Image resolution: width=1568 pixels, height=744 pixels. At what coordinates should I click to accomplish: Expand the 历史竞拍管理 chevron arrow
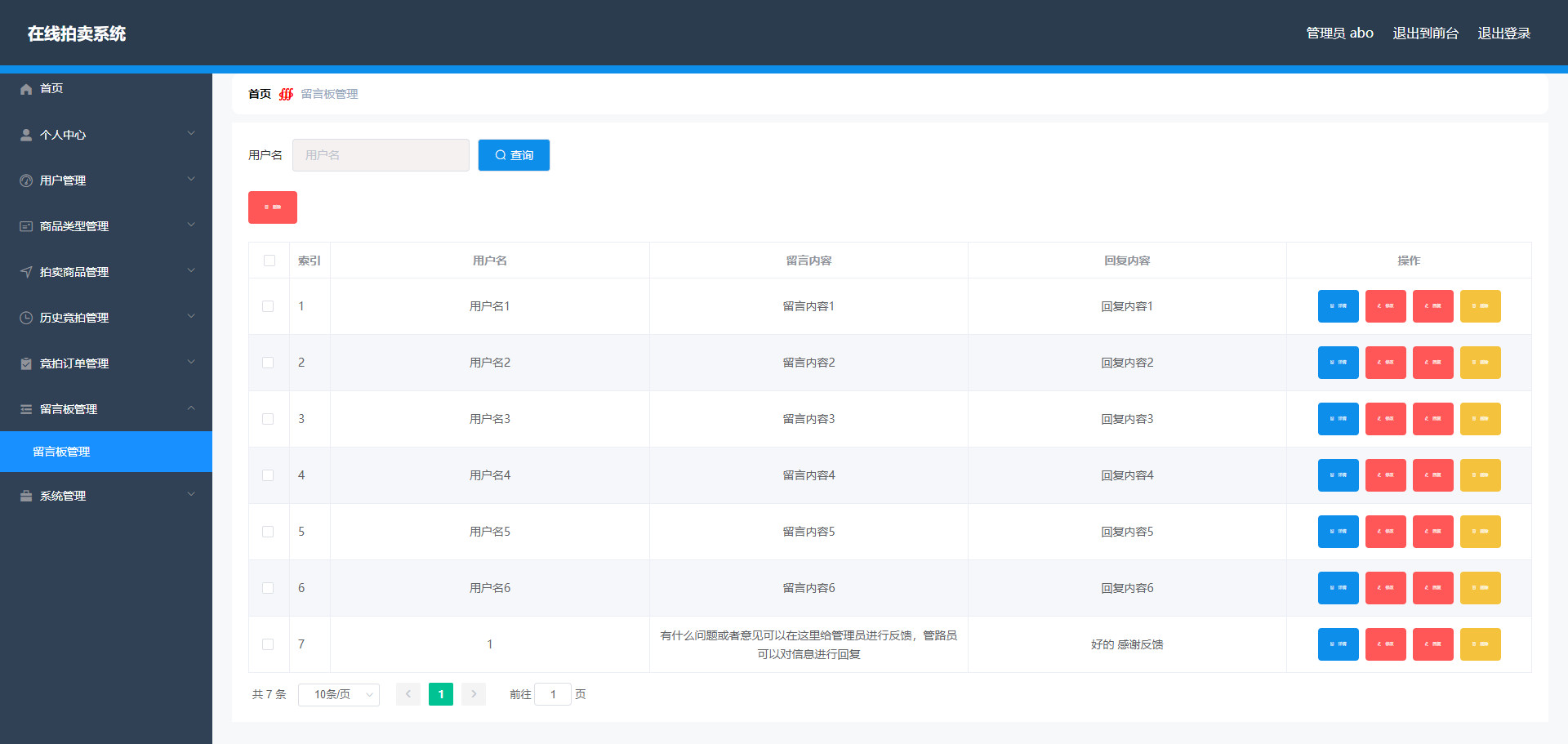pos(191,316)
